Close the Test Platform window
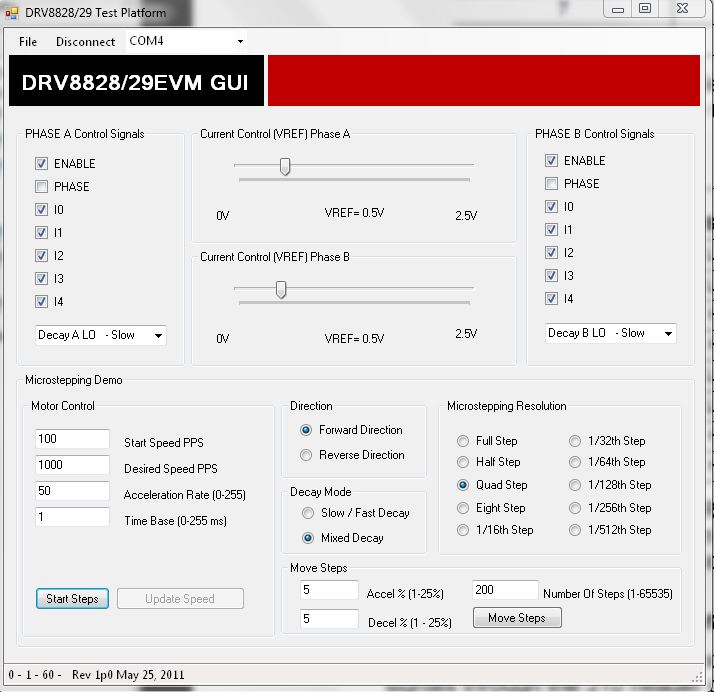The height and width of the screenshot is (692, 714). [682, 9]
